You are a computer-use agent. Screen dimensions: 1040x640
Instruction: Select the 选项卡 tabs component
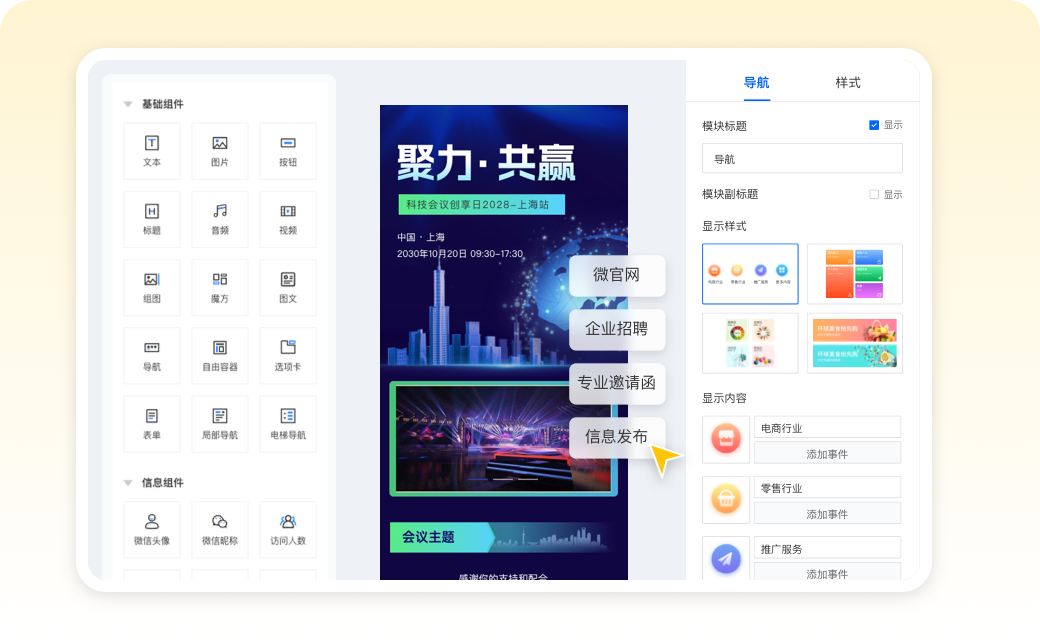click(288, 355)
